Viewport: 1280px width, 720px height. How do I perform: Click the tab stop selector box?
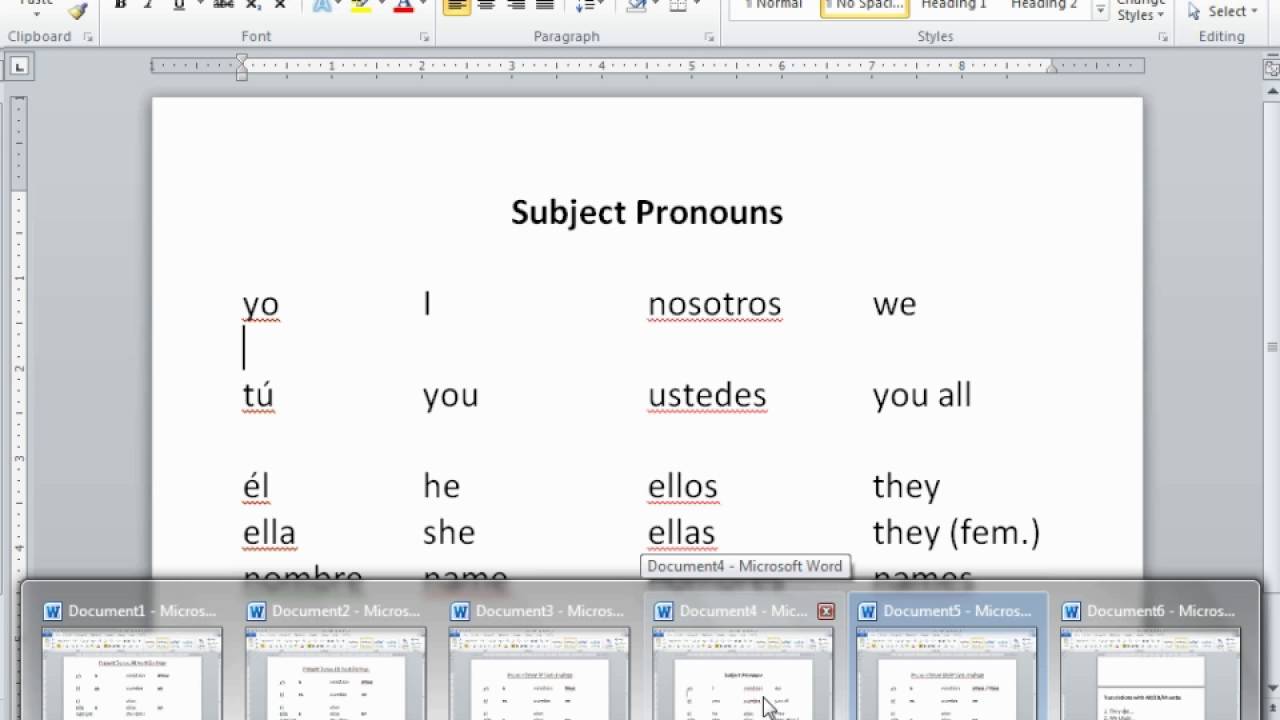(x=20, y=67)
